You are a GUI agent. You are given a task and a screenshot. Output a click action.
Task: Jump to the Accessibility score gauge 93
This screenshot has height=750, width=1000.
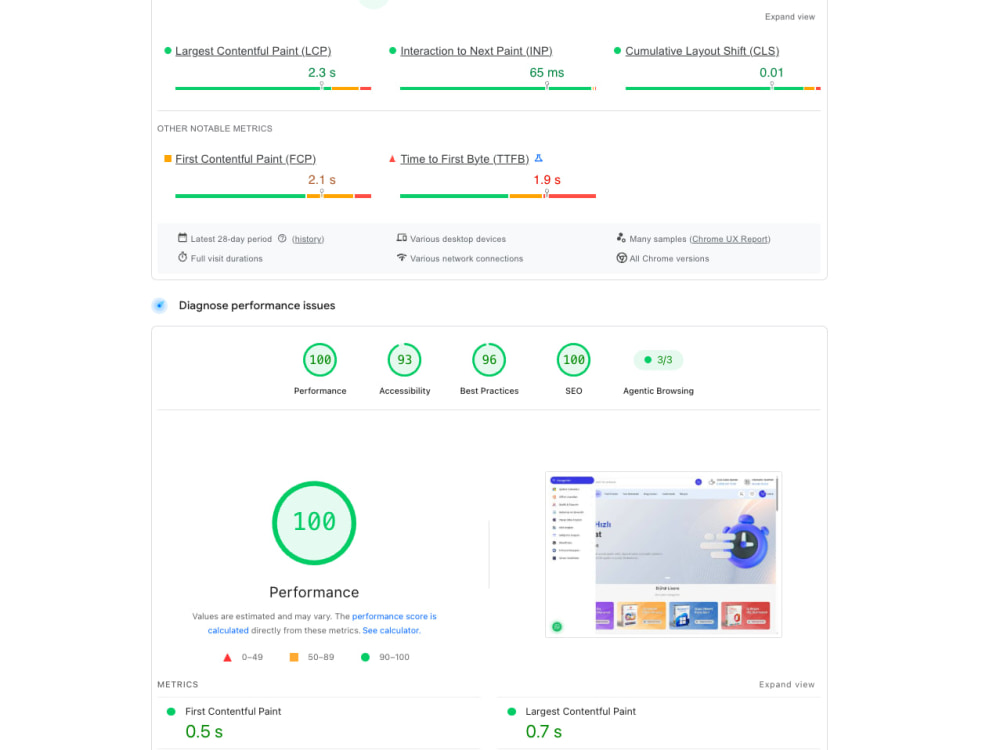[x=404, y=360]
